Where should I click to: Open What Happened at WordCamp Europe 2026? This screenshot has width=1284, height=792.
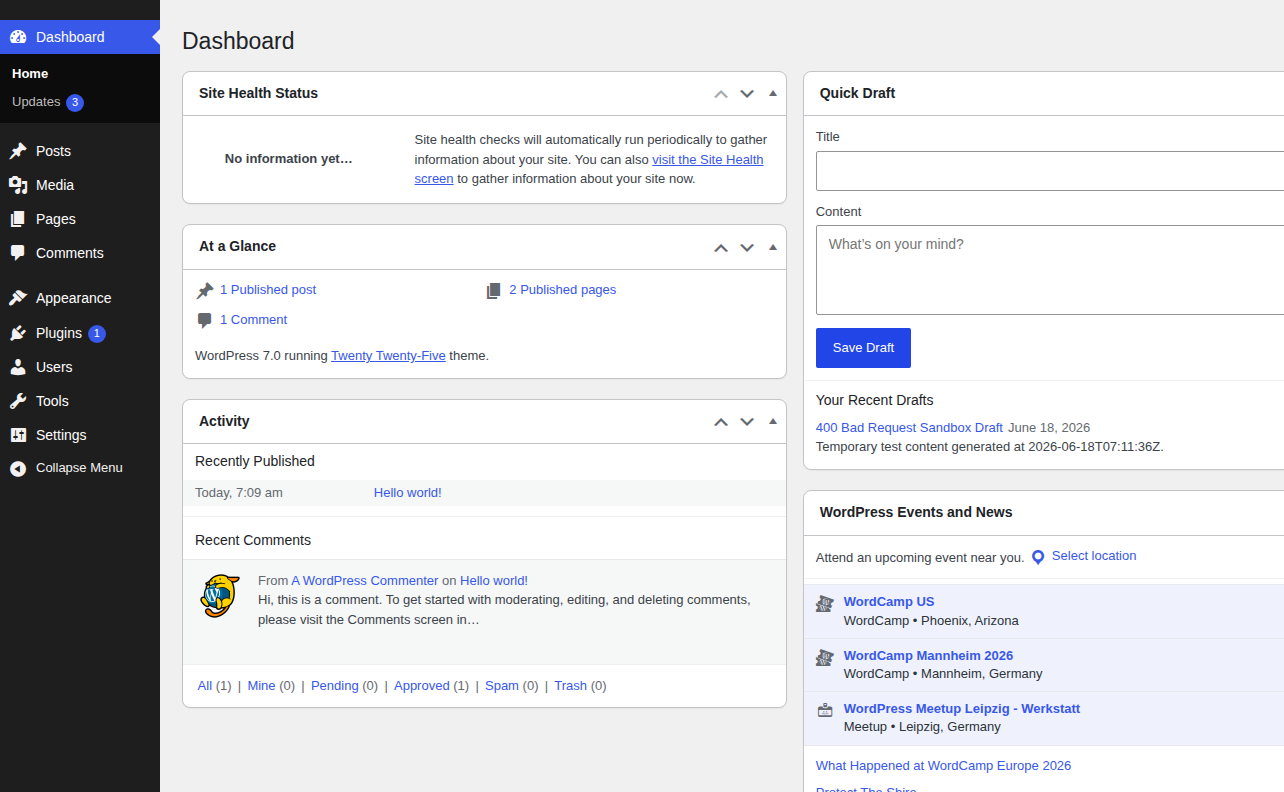[x=943, y=766]
